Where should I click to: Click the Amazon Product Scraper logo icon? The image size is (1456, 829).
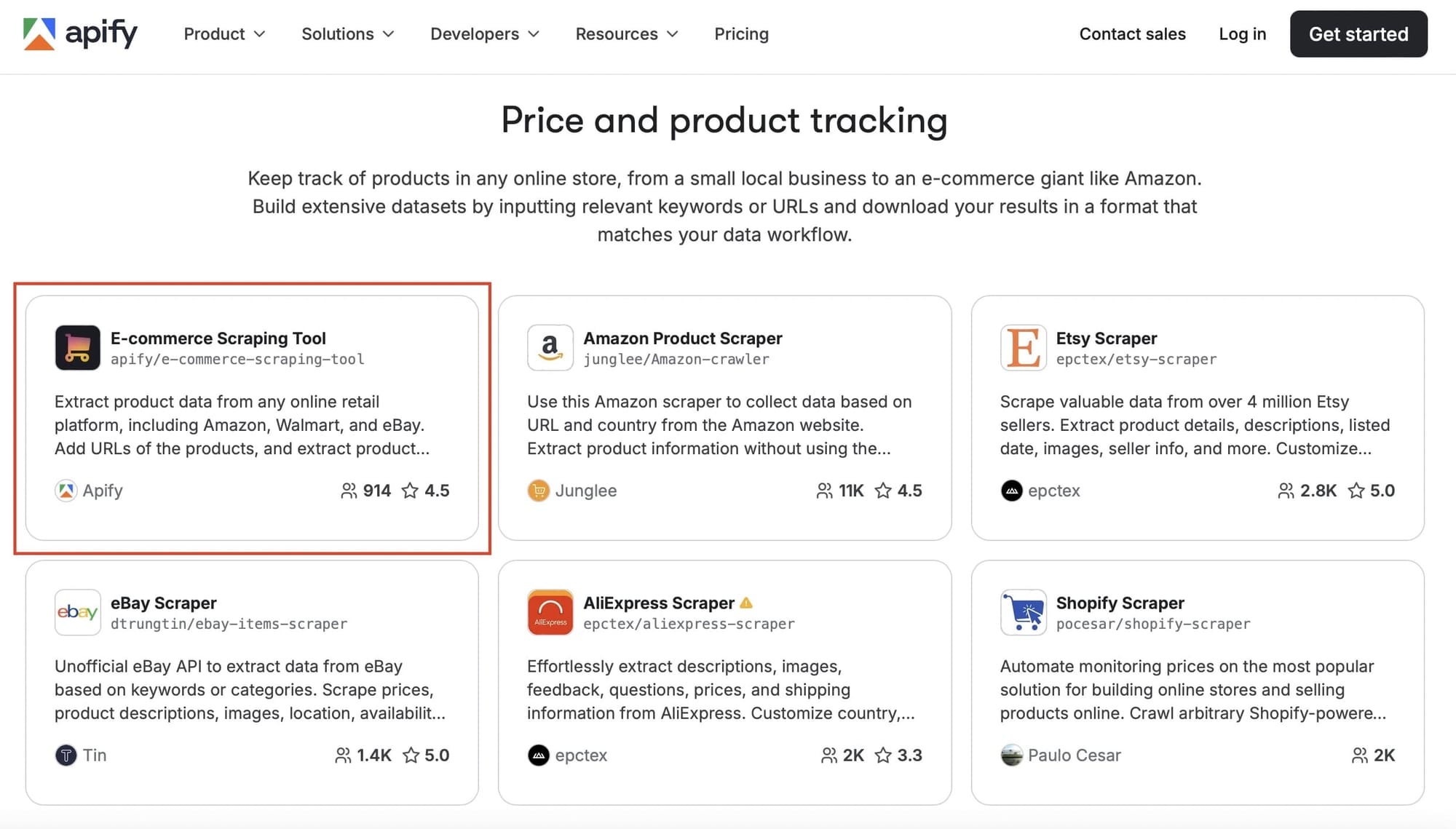[x=550, y=348]
